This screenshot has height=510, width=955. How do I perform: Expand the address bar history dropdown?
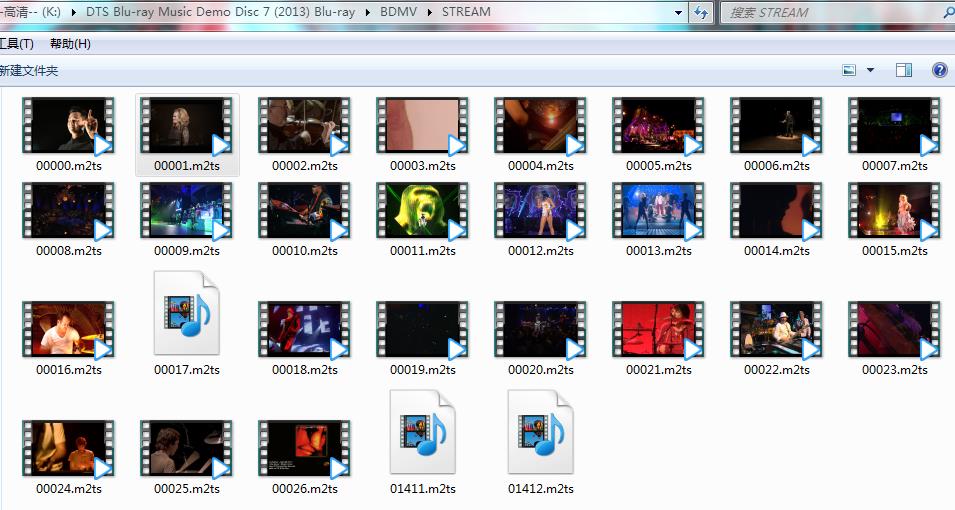coord(679,13)
